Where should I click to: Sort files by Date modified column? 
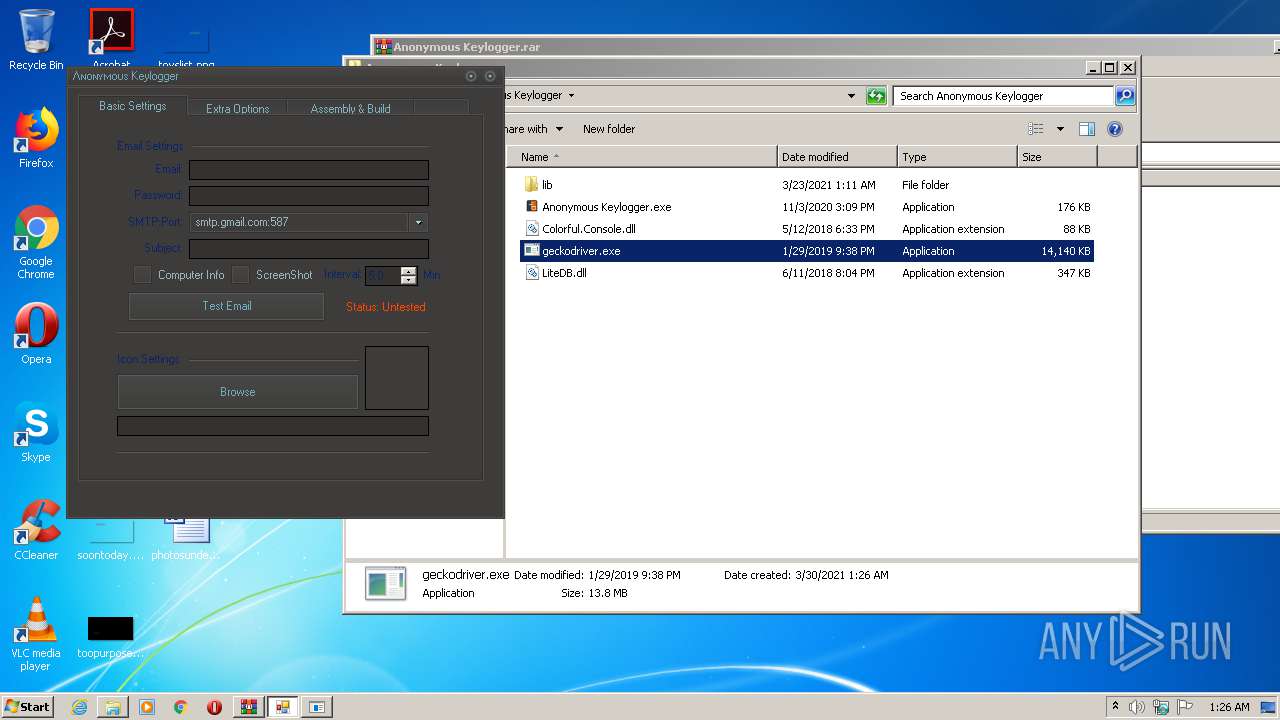(x=837, y=157)
